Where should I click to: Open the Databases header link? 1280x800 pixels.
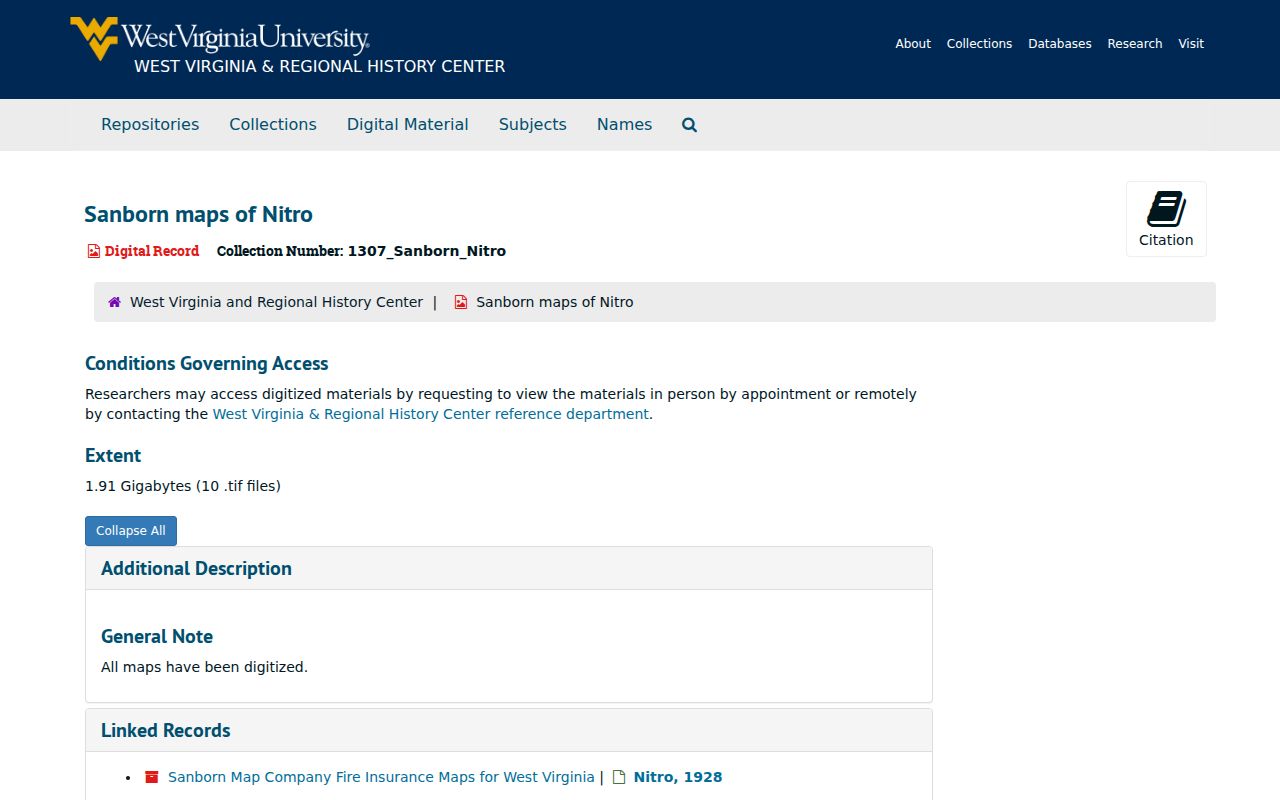[x=1060, y=44]
